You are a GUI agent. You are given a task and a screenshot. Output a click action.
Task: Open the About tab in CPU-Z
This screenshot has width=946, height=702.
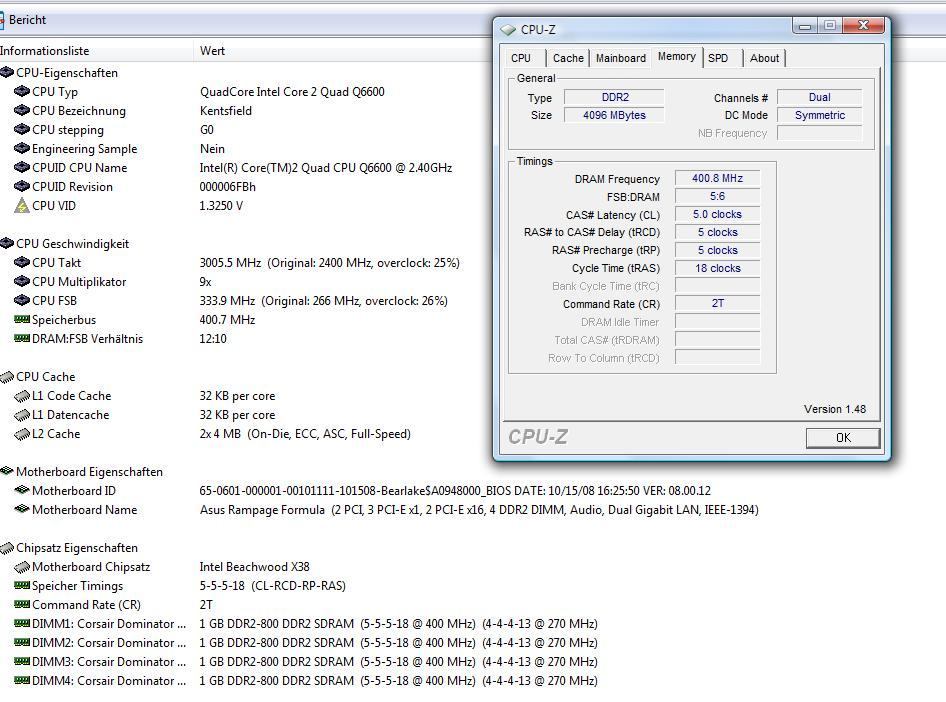[764, 58]
